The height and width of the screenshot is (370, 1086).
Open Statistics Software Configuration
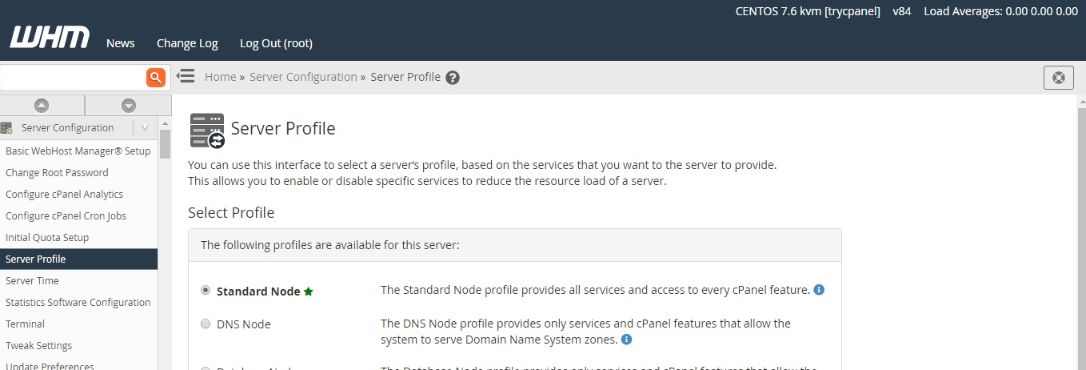pyautogui.click(x=78, y=302)
